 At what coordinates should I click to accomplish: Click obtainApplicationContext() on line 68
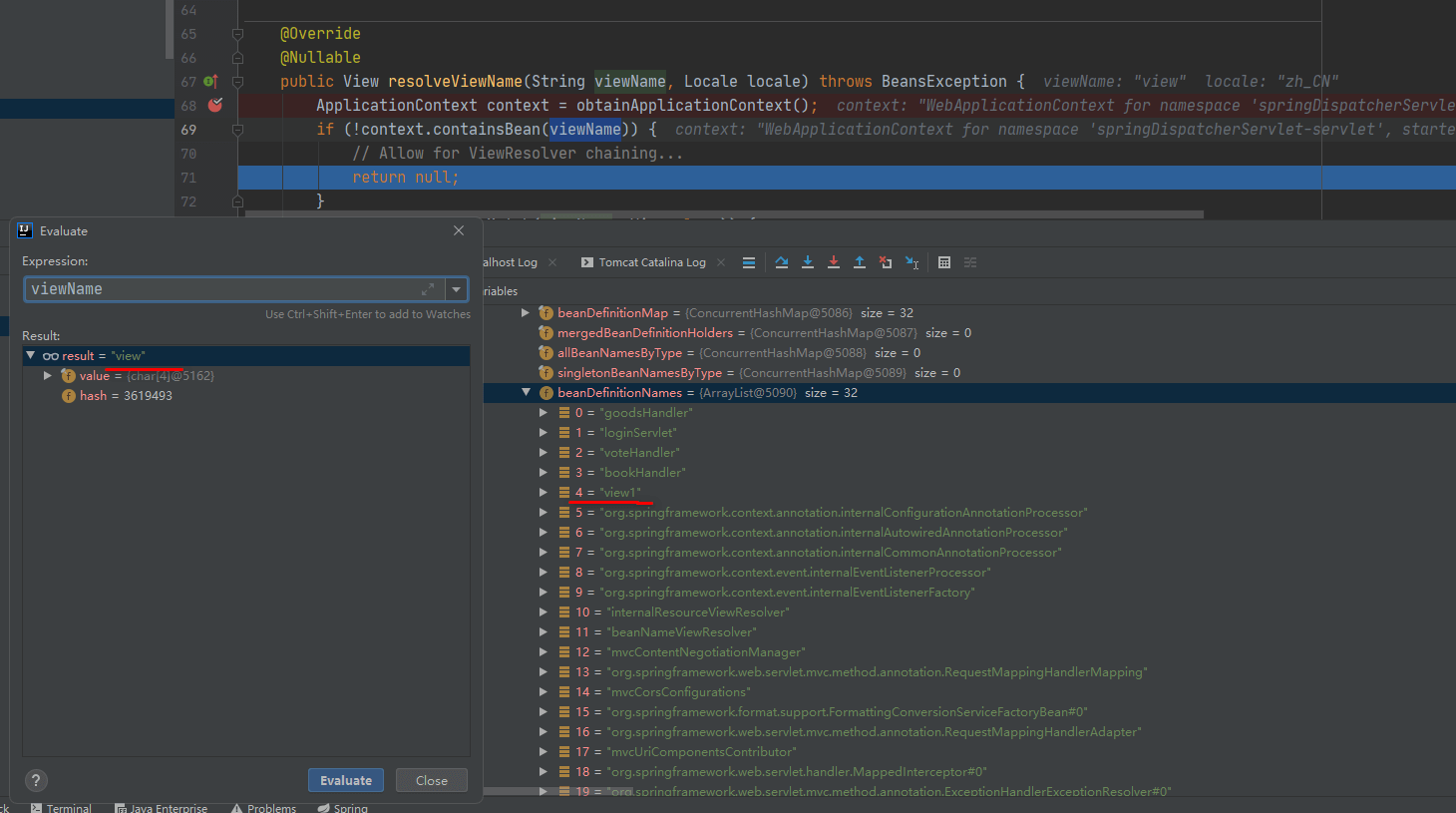click(x=692, y=106)
